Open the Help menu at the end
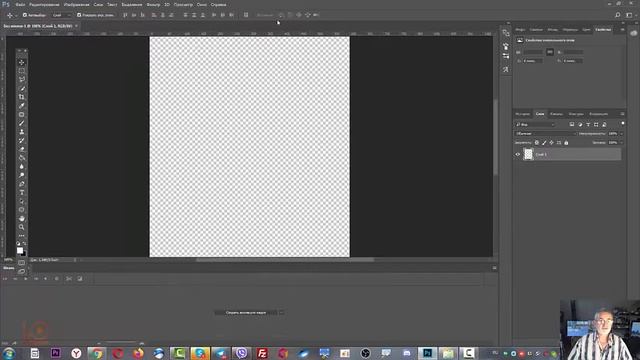The width and height of the screenshot is (640, 360). point(218,4)
